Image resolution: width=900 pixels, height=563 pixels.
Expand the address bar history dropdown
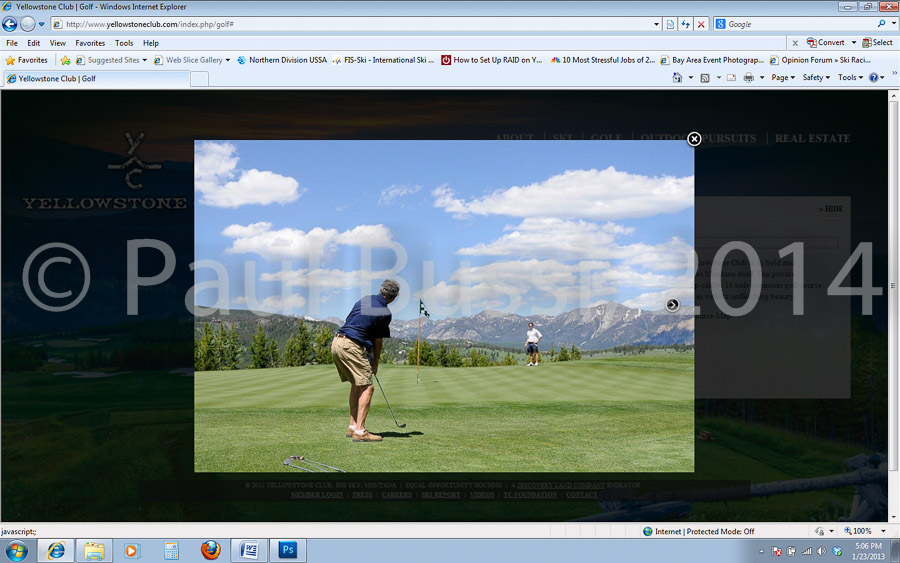[656, 25]
